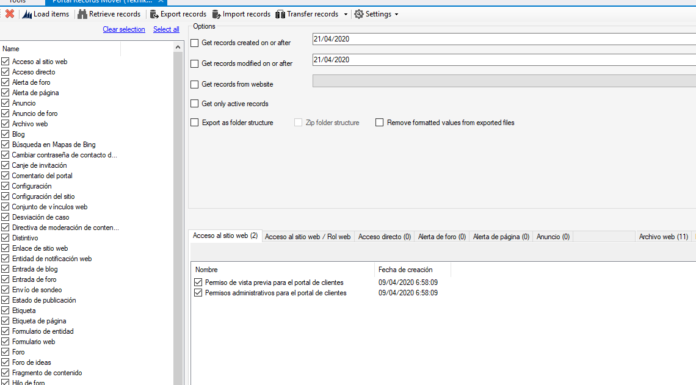Select the Anuncio list item
Image resolution: width=696 pixels, height=385 pixels.
[24, 103]
